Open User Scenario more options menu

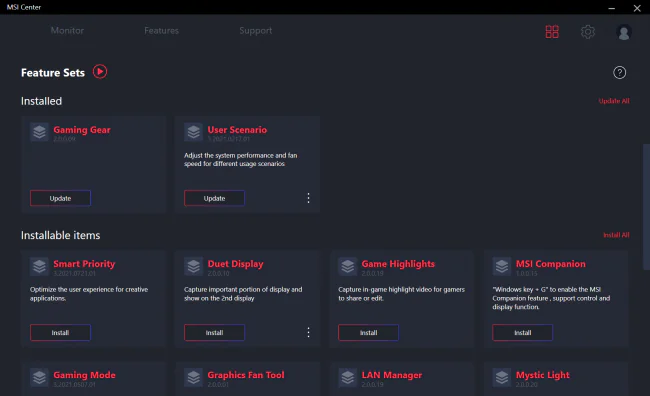tap(308, 198)
